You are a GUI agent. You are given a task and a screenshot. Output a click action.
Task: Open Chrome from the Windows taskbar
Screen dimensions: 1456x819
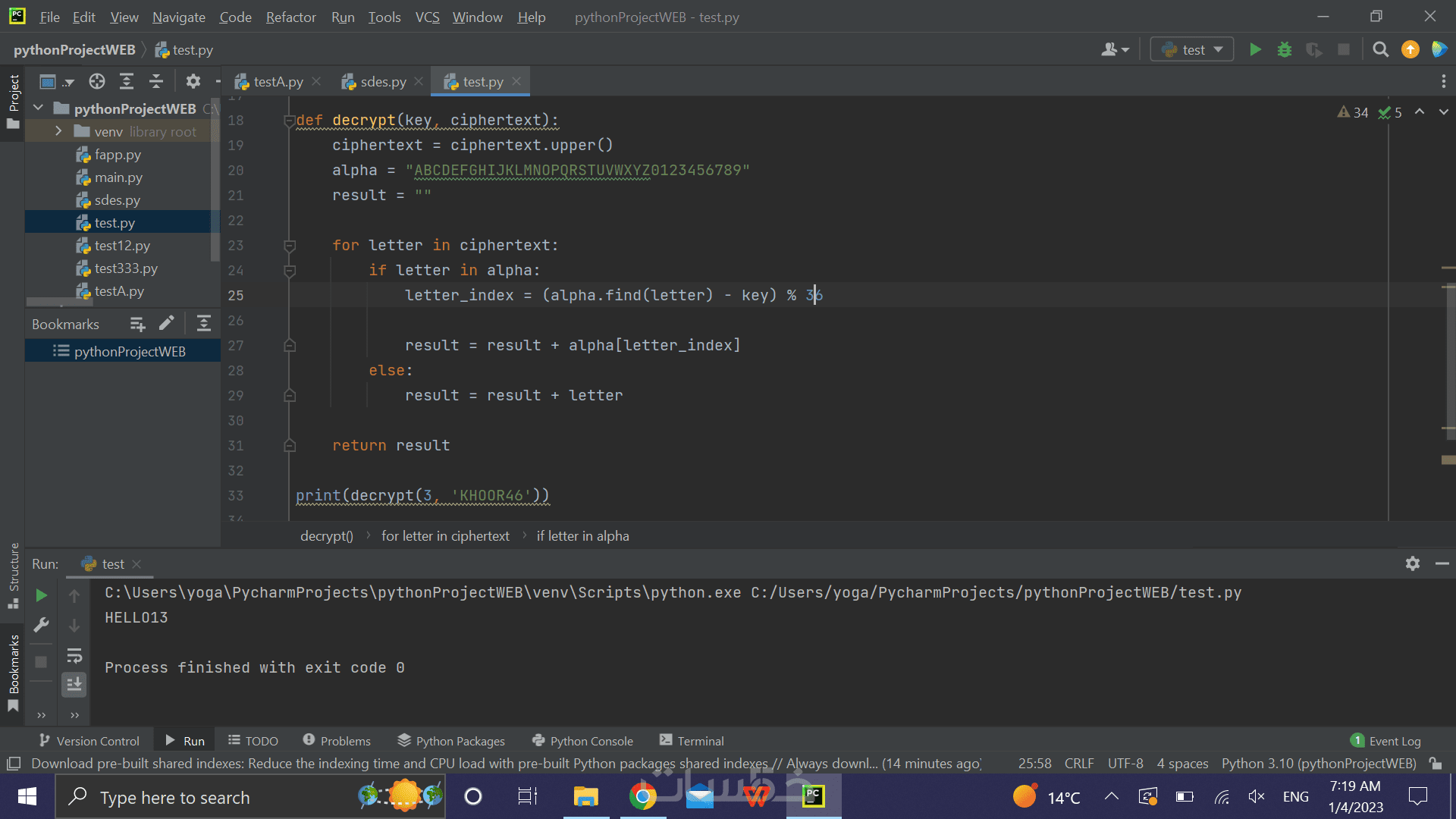[x=642, y=797]
